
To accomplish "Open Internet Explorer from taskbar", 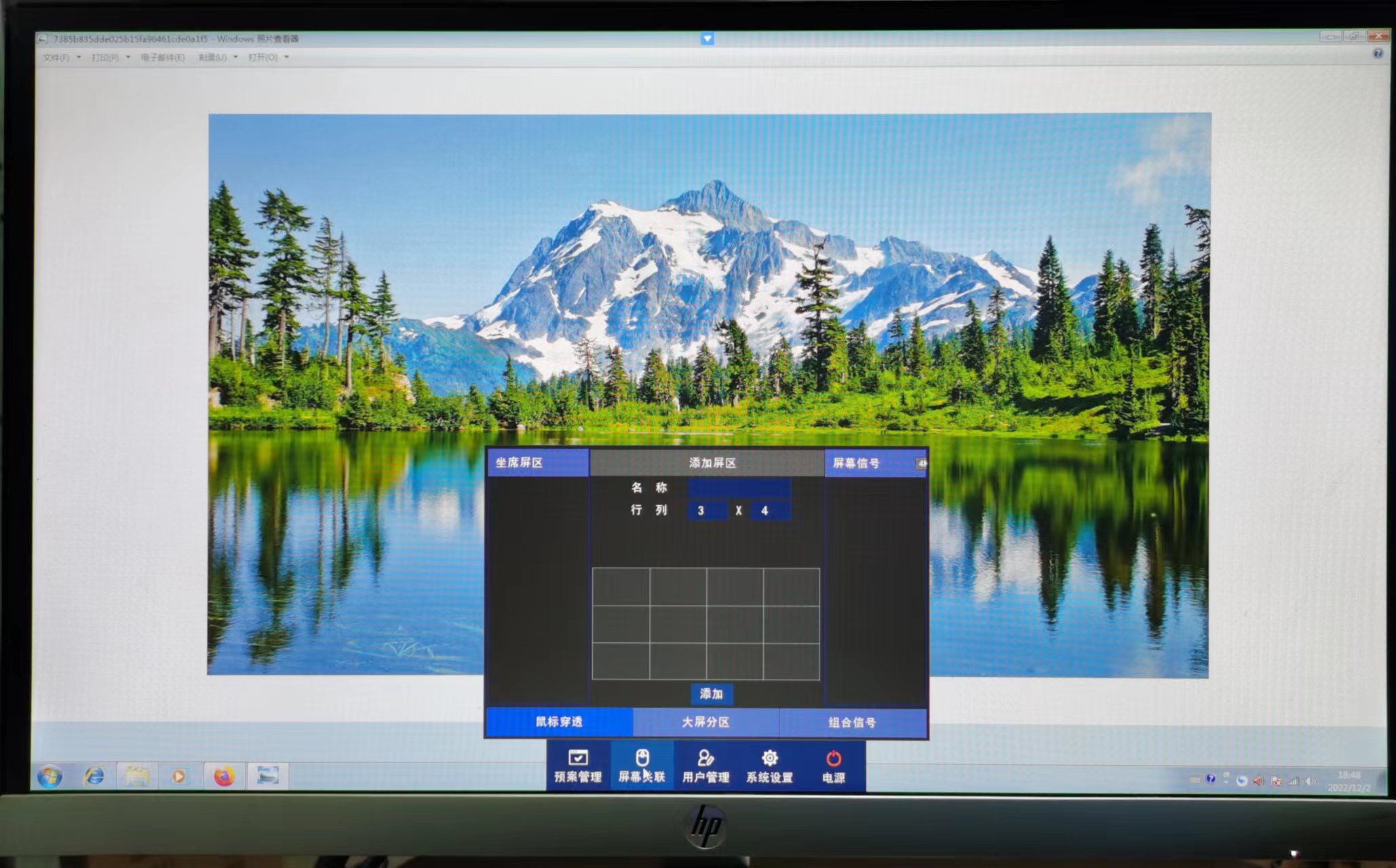I will pos(94,776).
